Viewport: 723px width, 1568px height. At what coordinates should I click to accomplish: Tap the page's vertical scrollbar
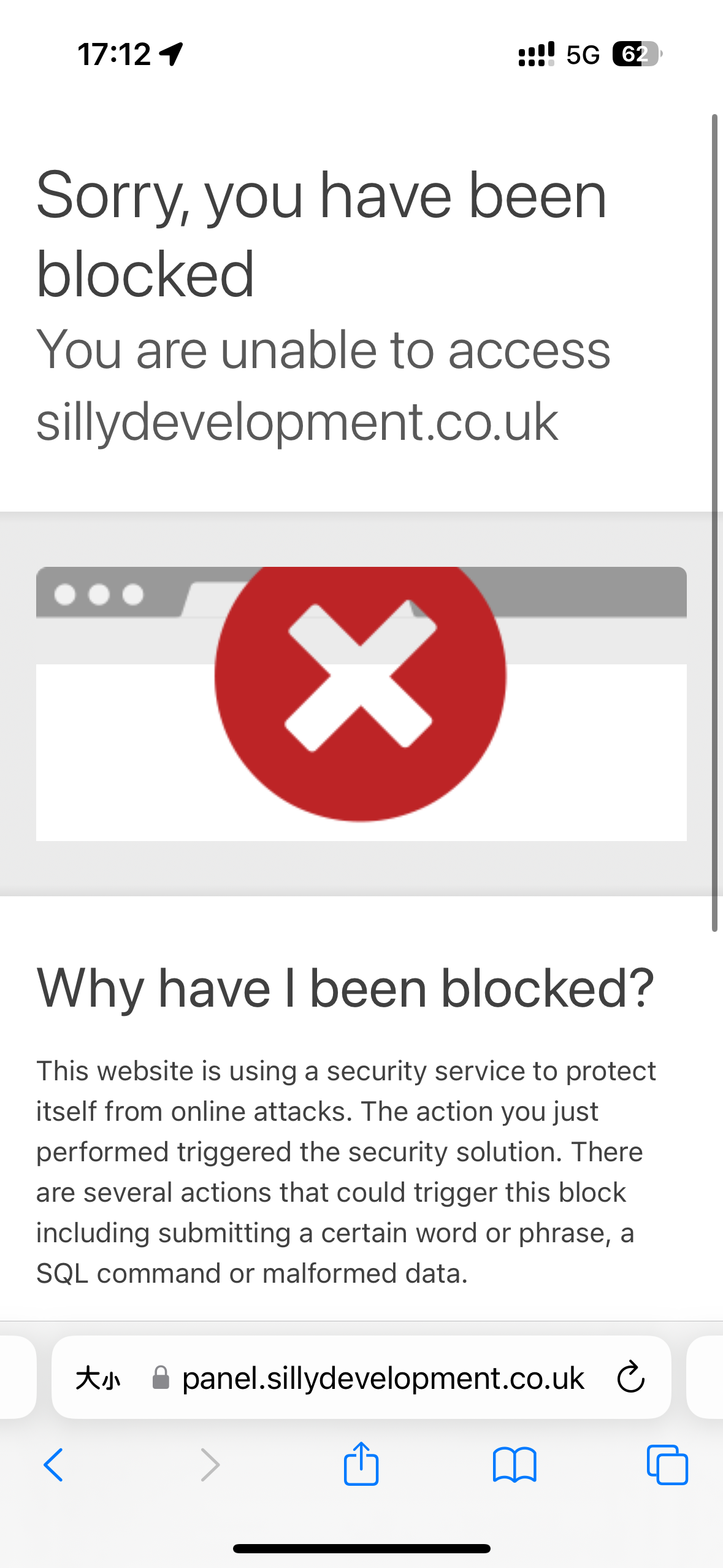point(714,523)
